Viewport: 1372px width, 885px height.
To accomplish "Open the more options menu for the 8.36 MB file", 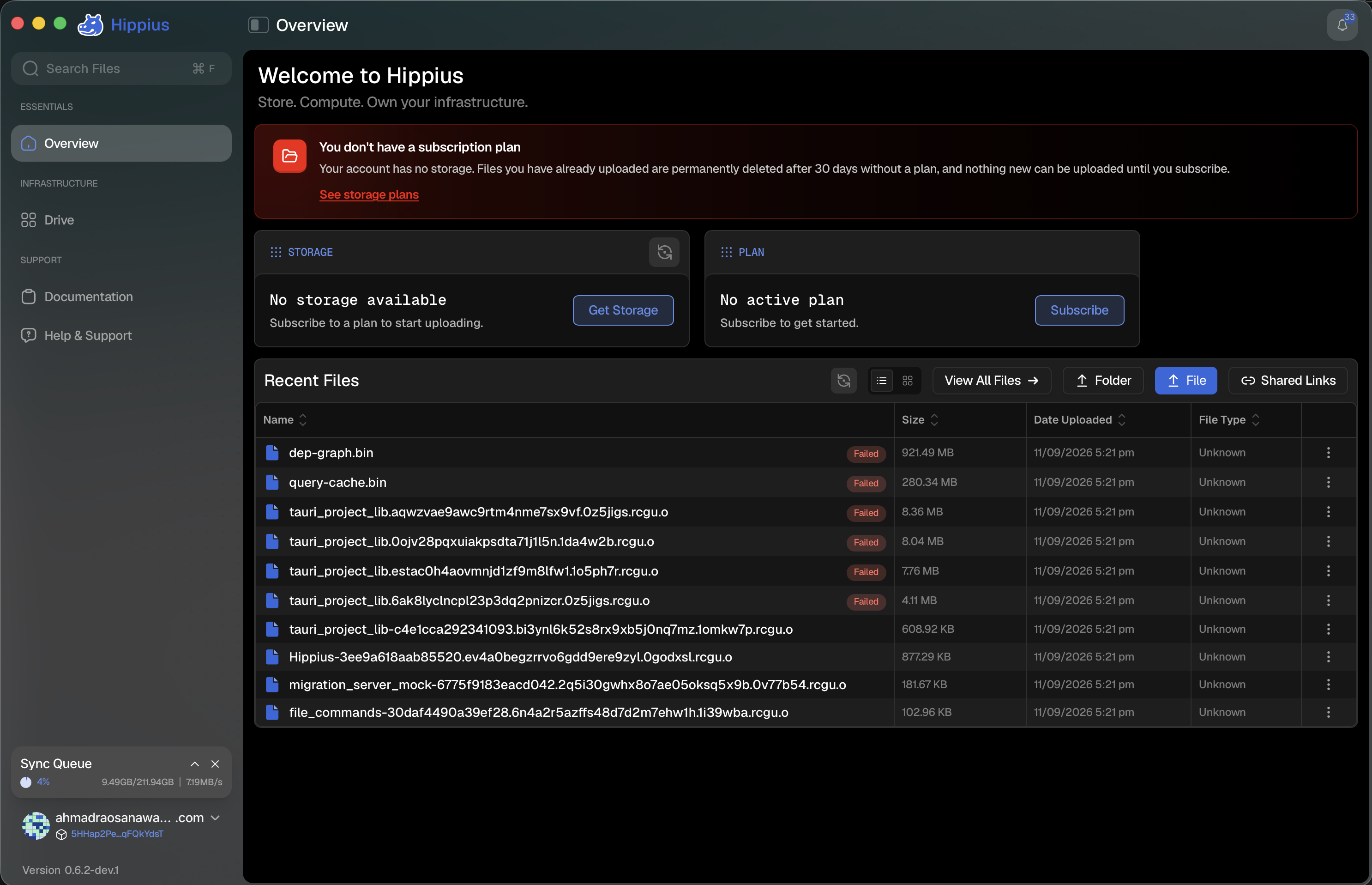I will click(1328, 512).
